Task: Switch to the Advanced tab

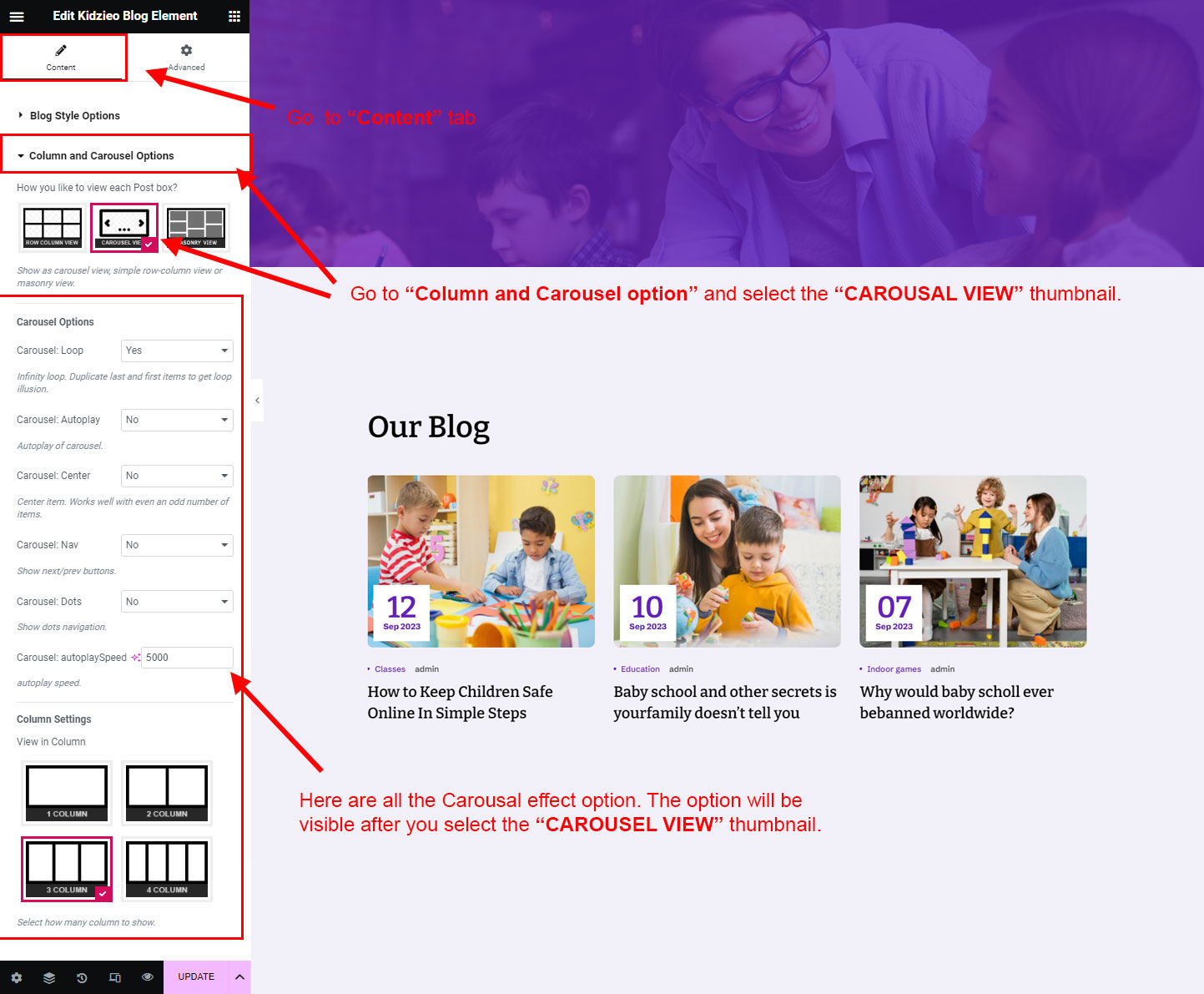Action: (186, 58)
